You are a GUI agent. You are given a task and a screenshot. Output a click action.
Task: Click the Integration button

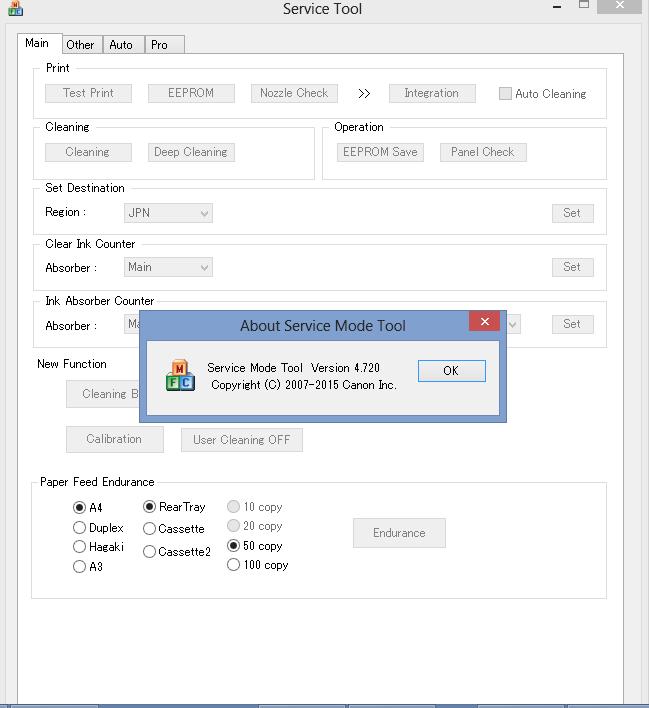(432, 93)
